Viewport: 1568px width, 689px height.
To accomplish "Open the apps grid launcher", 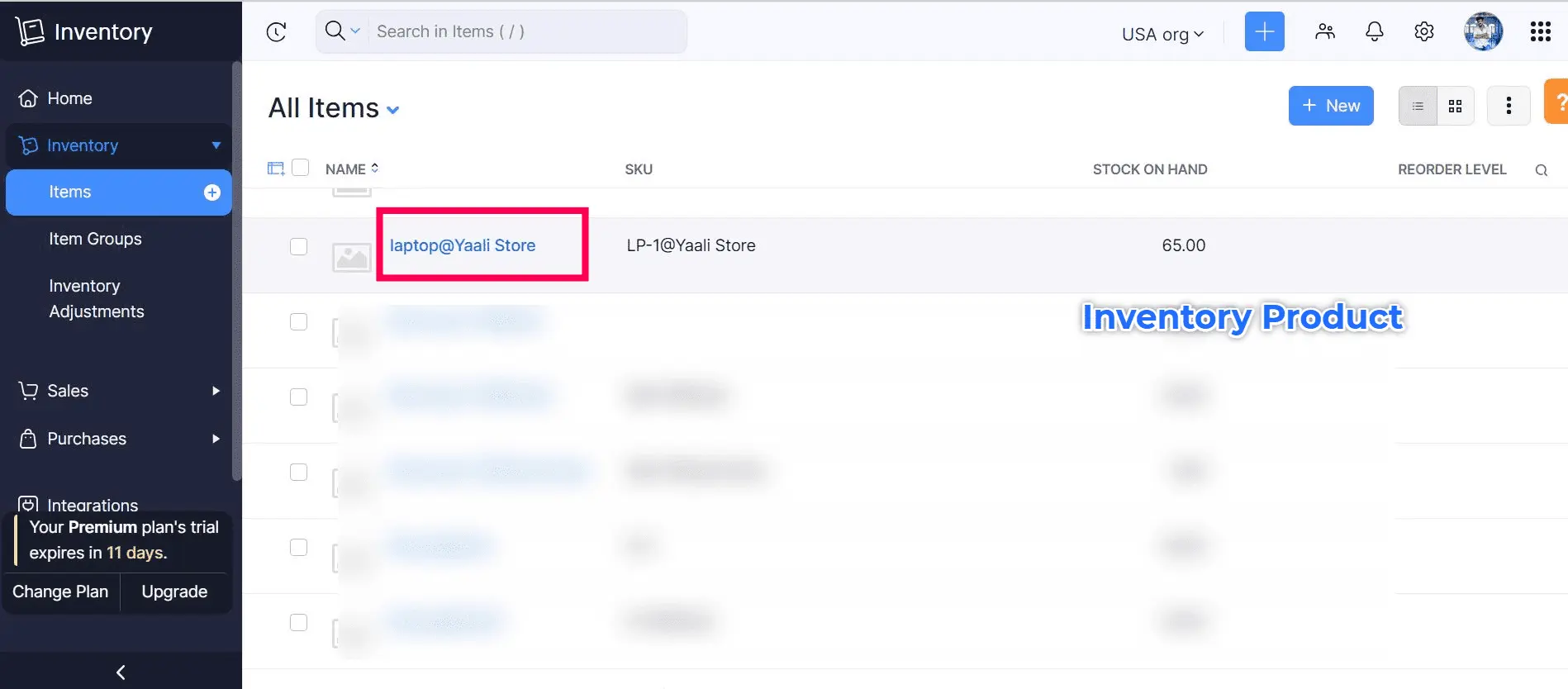I will [1540, 31].
